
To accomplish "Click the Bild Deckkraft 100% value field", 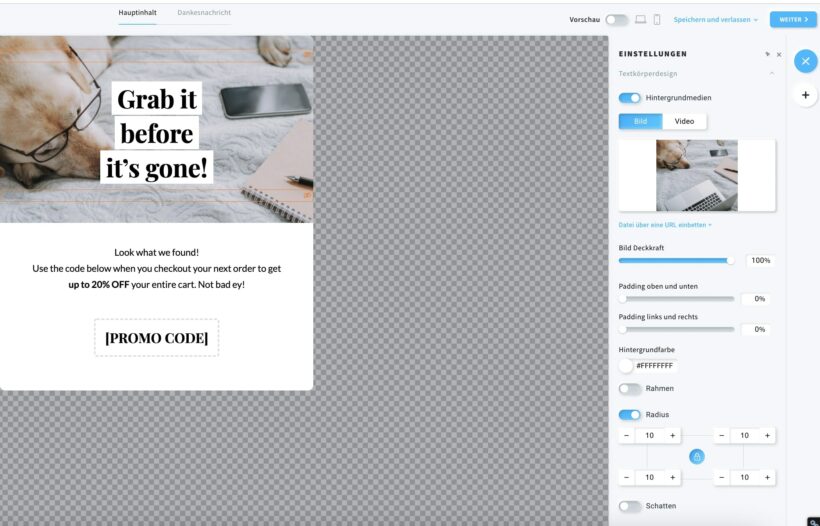I will tap(760, 260).
